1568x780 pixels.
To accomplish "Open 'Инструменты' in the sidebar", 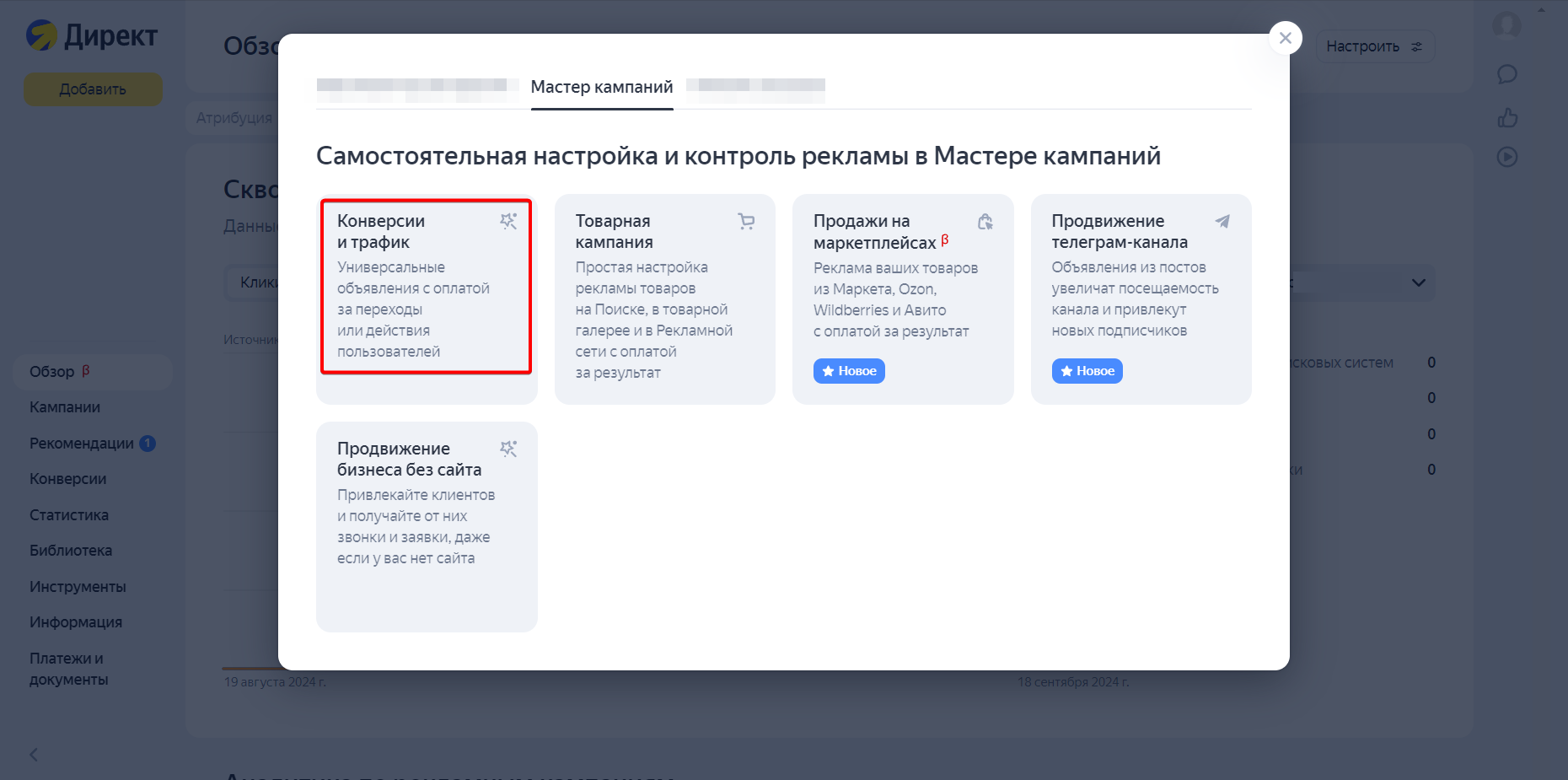I will pyautogui.click(x=78, y=587).
